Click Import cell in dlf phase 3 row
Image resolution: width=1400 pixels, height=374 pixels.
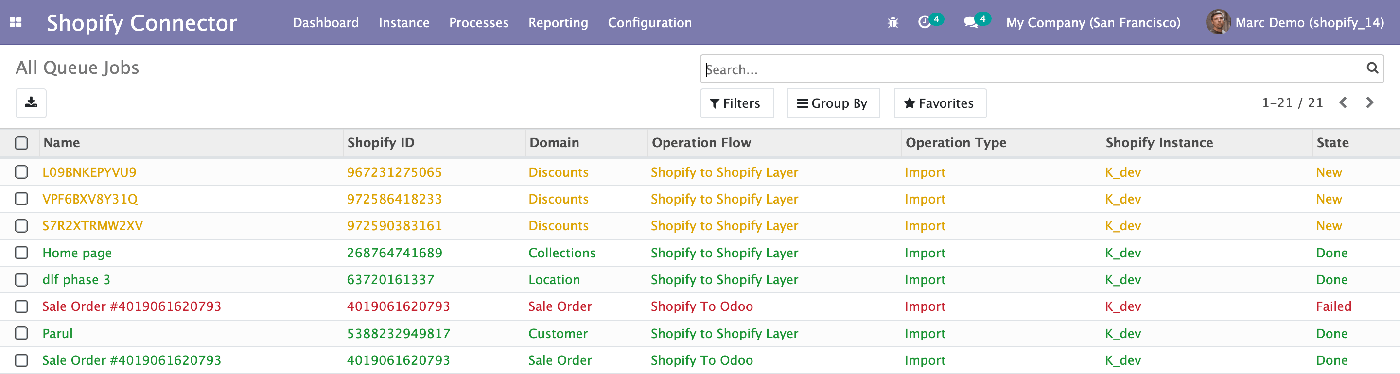pos(925,280)
